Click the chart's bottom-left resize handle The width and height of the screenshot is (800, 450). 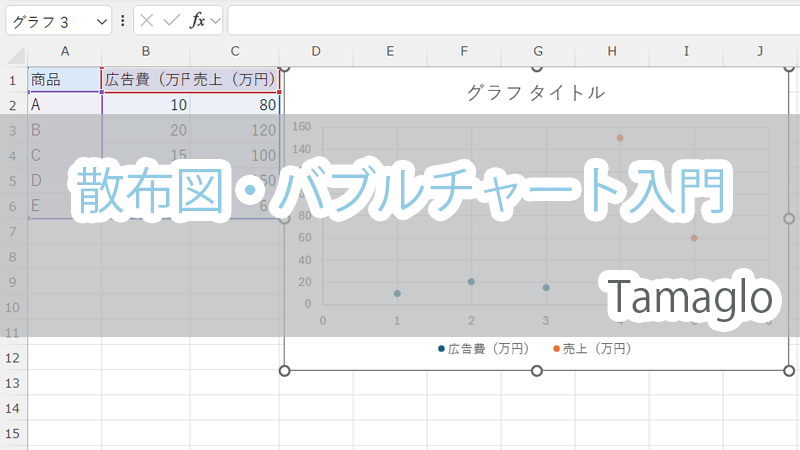point(285,371)
